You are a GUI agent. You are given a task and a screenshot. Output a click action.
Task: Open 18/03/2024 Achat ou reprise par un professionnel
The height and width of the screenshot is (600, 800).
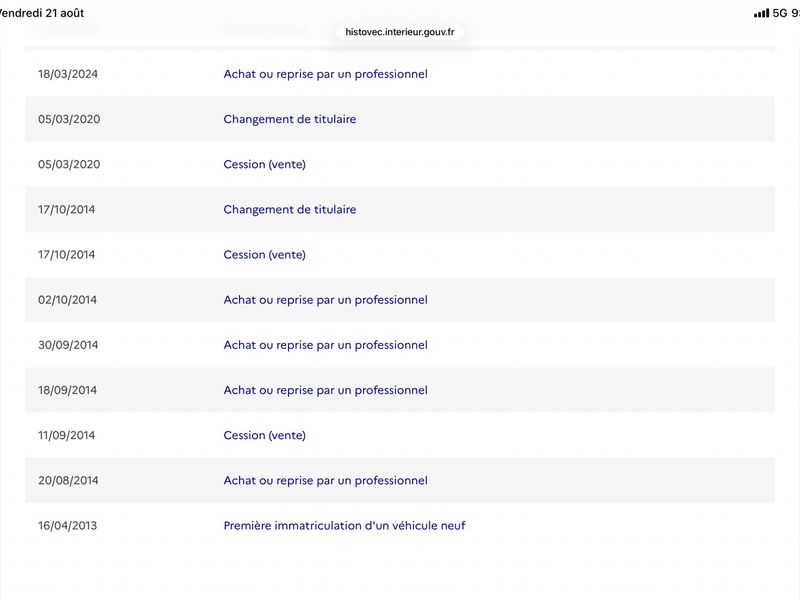(326, 74)
